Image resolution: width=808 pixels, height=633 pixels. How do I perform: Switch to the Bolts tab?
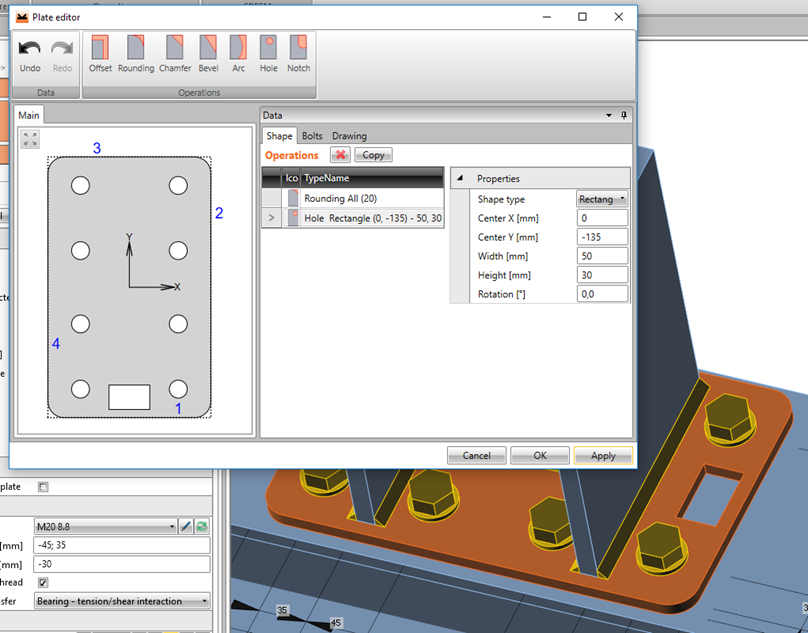(x=312, y=135)
